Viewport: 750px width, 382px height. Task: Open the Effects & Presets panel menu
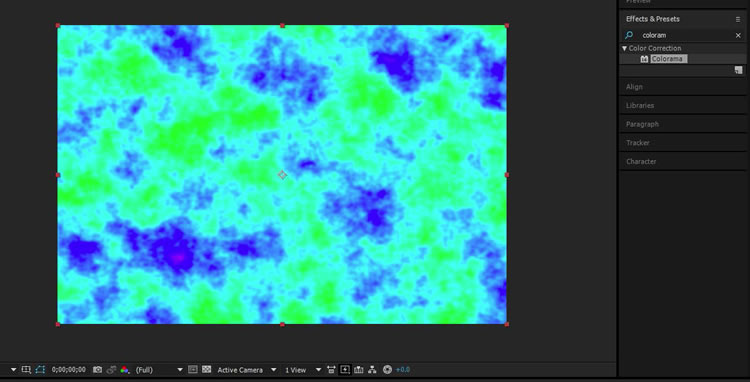point(738,19)
